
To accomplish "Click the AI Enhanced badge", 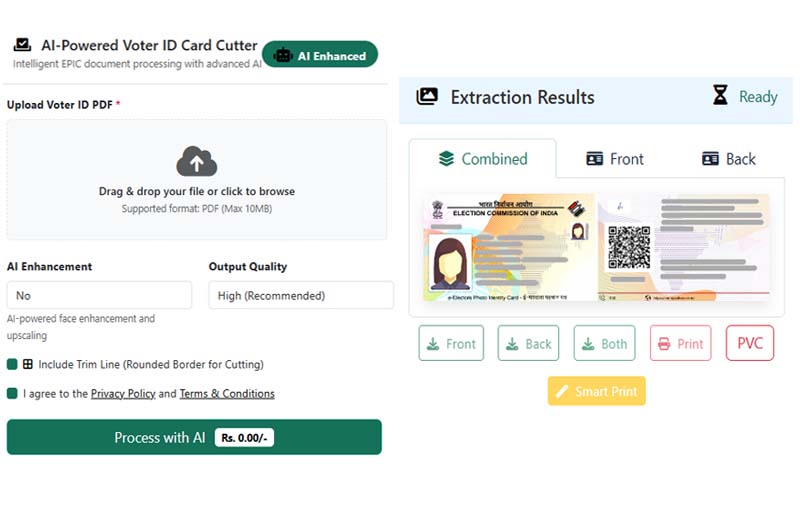I will pos(320,55).
